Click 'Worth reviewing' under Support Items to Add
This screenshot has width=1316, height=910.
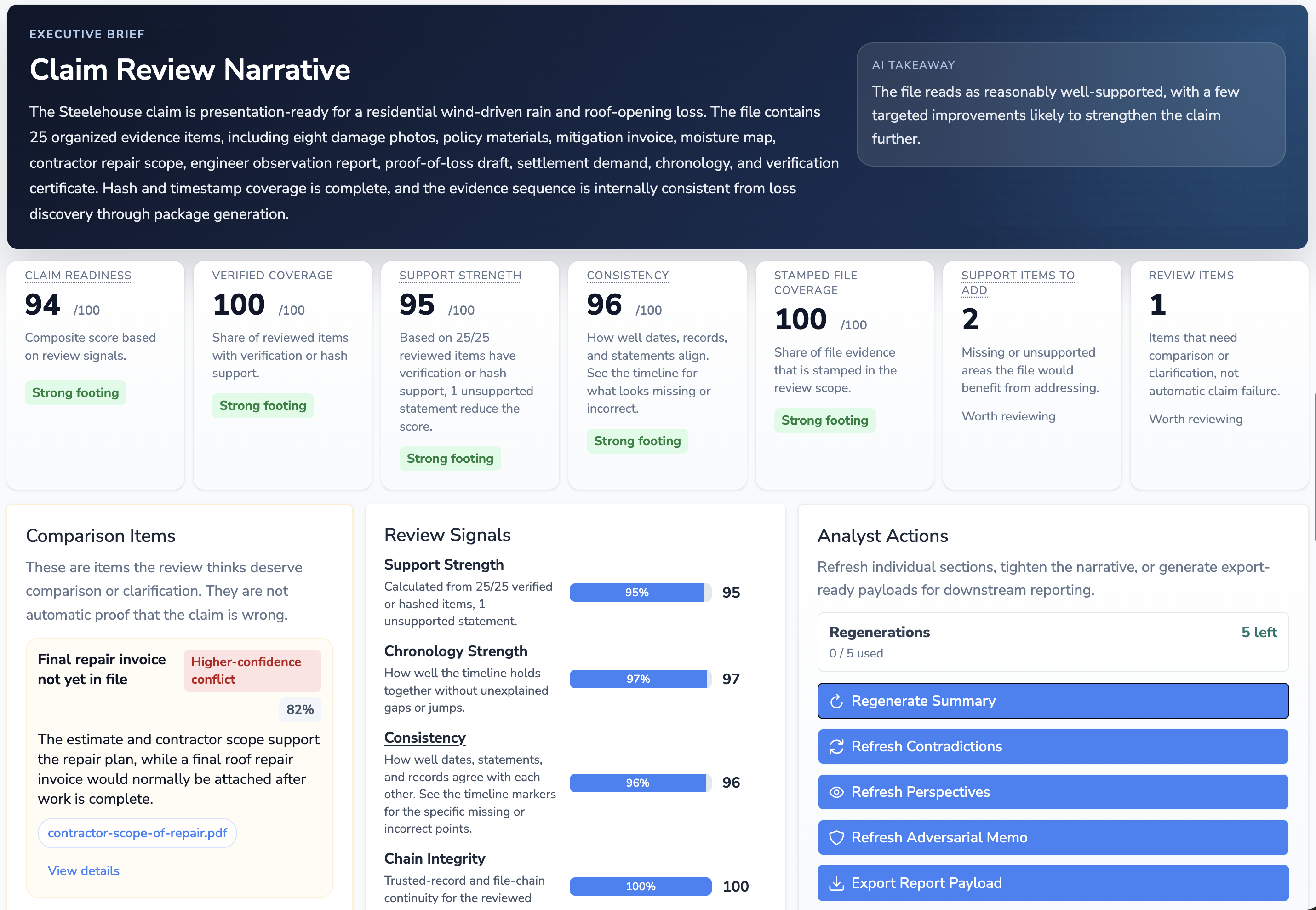(x=1008, y=416)
